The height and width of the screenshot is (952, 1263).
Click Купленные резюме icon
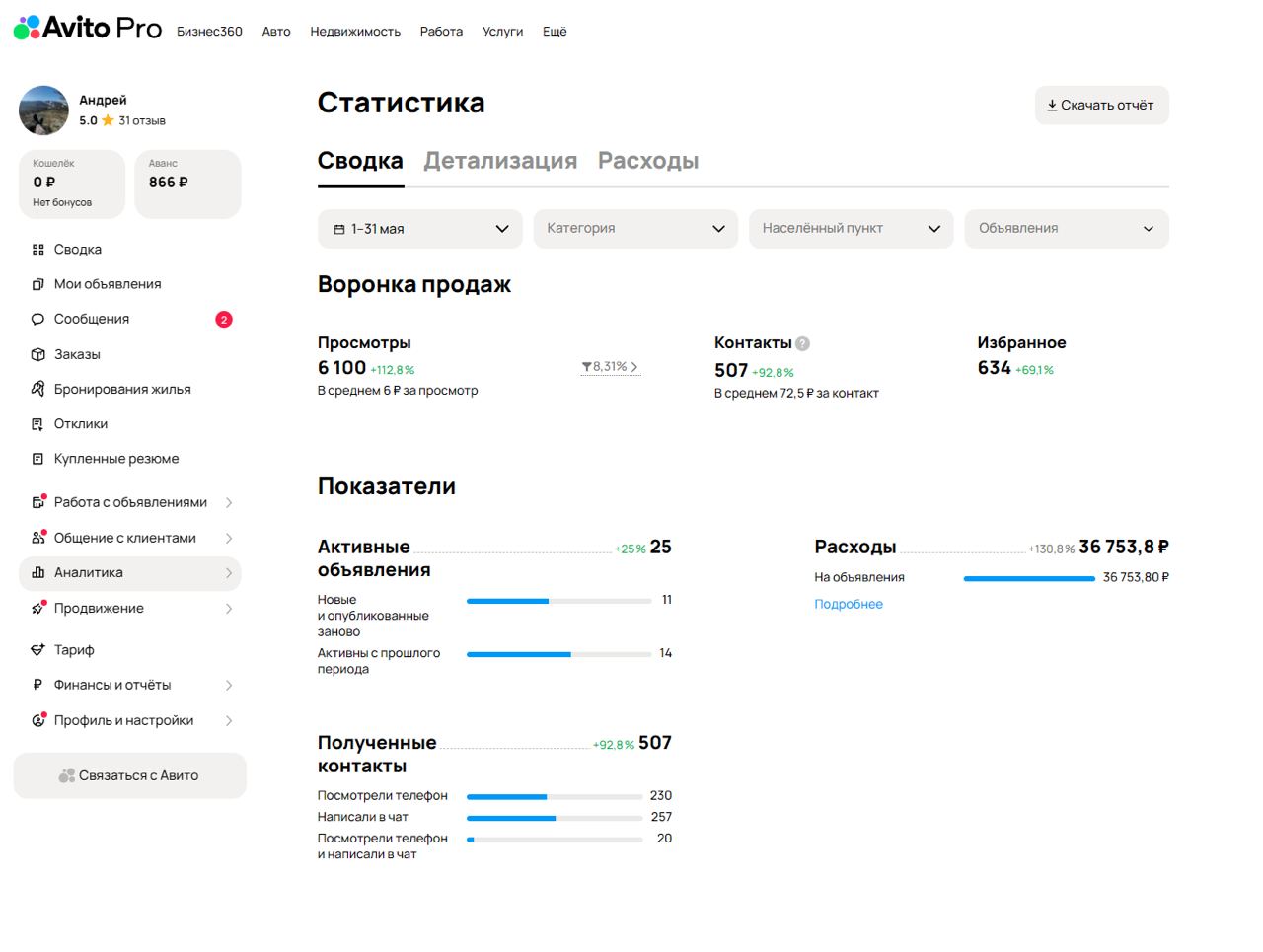pyautogui.click(x=37, y=459)
